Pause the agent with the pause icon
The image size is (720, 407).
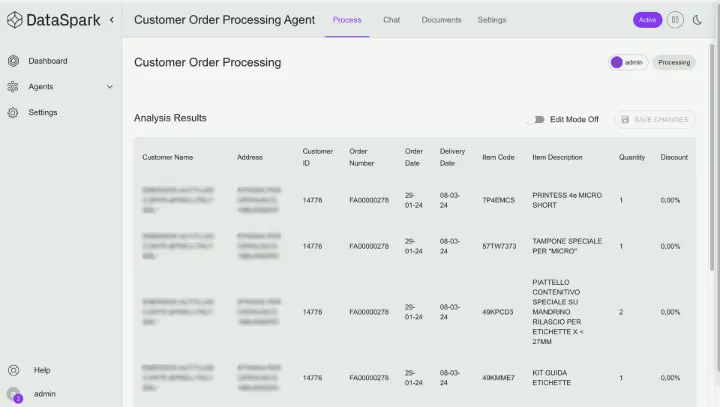pos(675,20)
